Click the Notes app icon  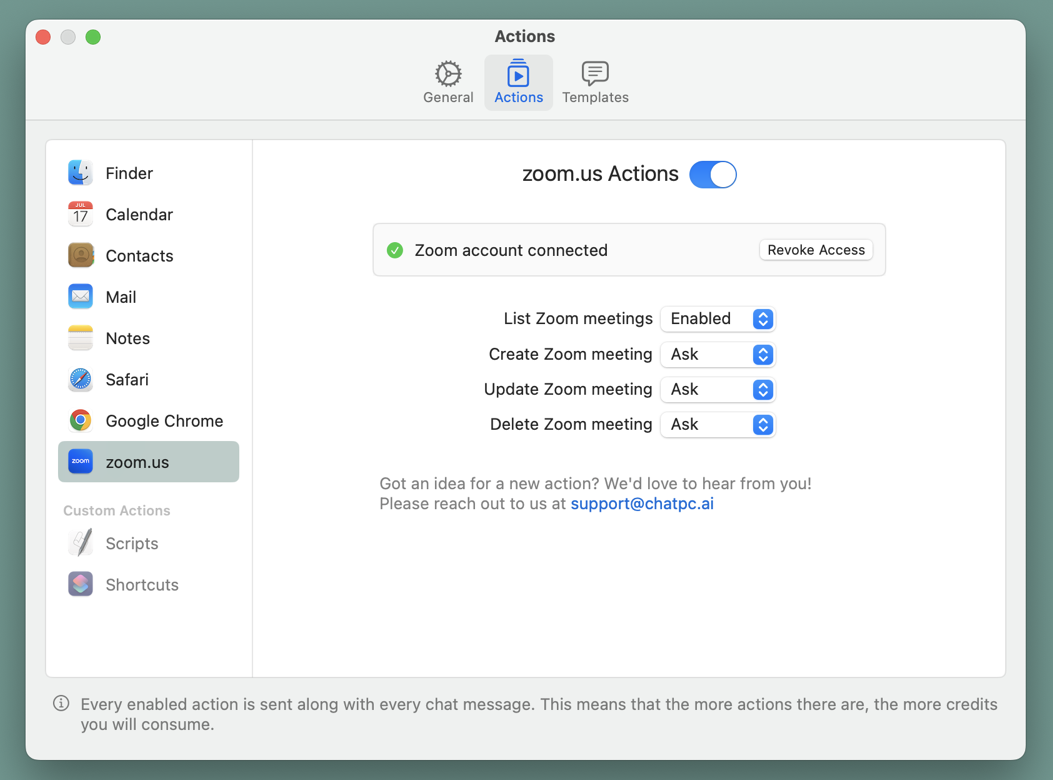[81, 338]
